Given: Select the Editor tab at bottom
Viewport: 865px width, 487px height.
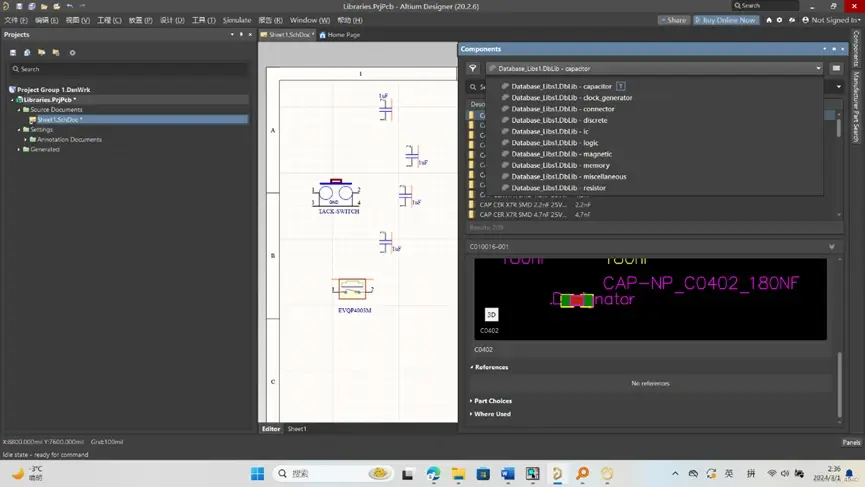Looking at the screenshot, I should (271, 429).
